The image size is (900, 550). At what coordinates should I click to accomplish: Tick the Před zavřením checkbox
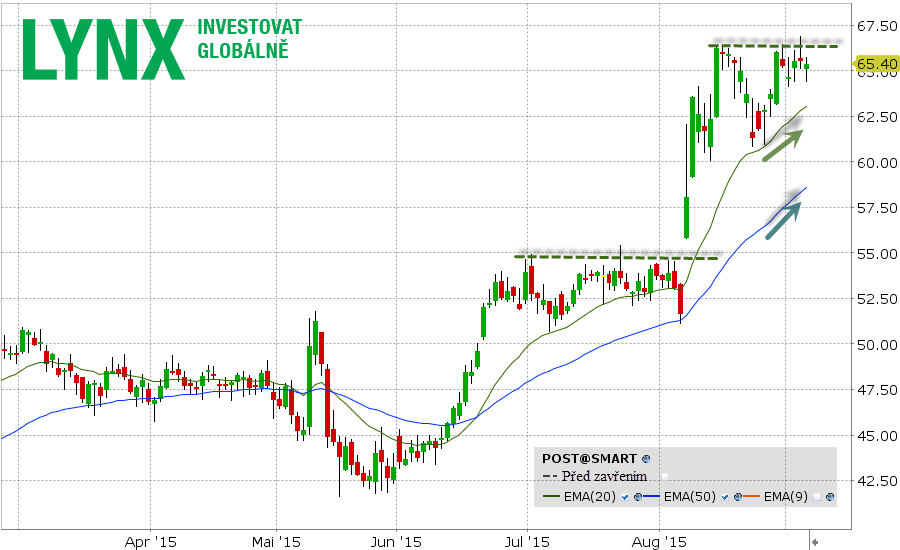click(665, 477)
